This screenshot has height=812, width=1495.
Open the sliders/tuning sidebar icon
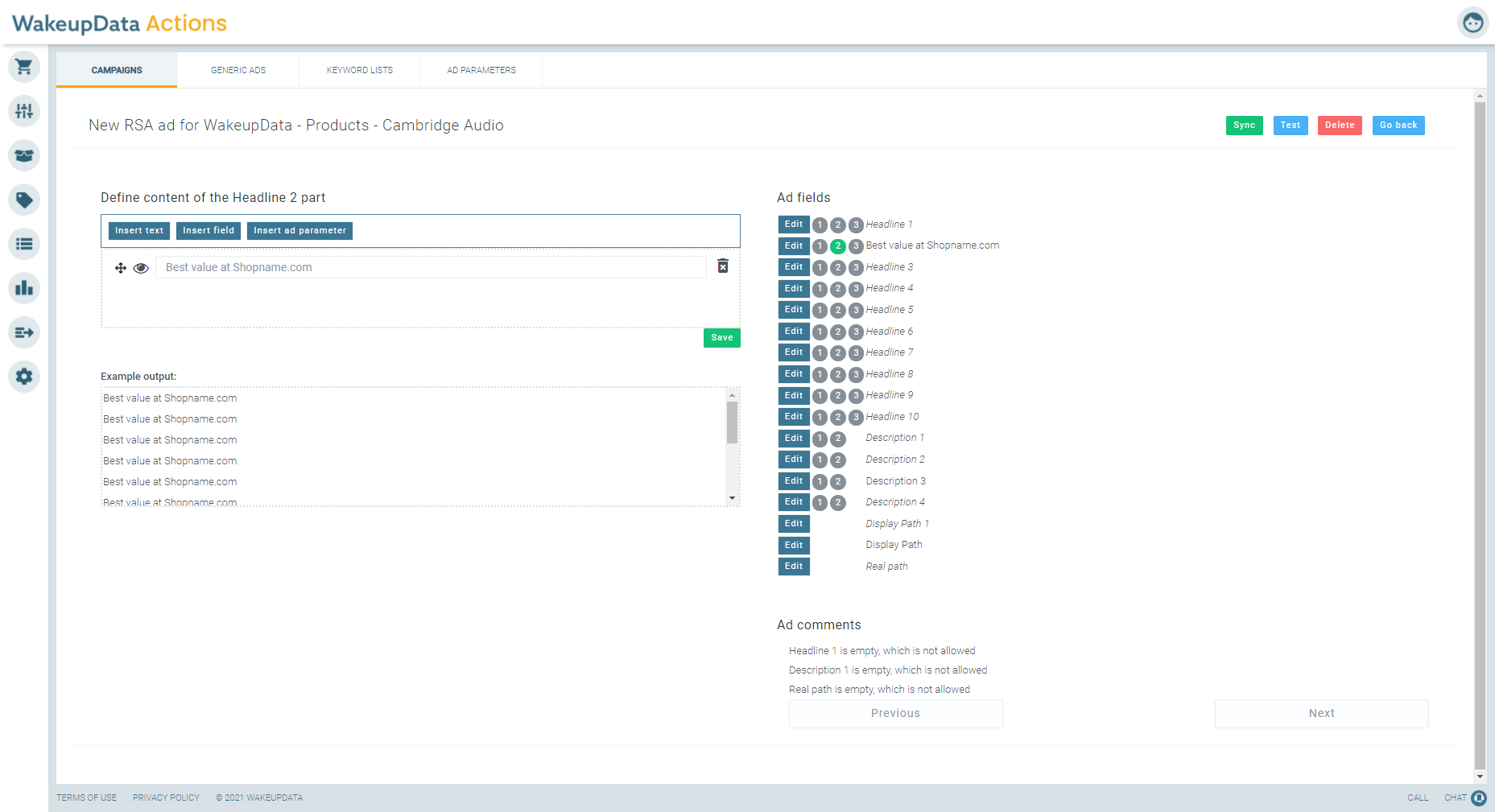tap(24, 111)
